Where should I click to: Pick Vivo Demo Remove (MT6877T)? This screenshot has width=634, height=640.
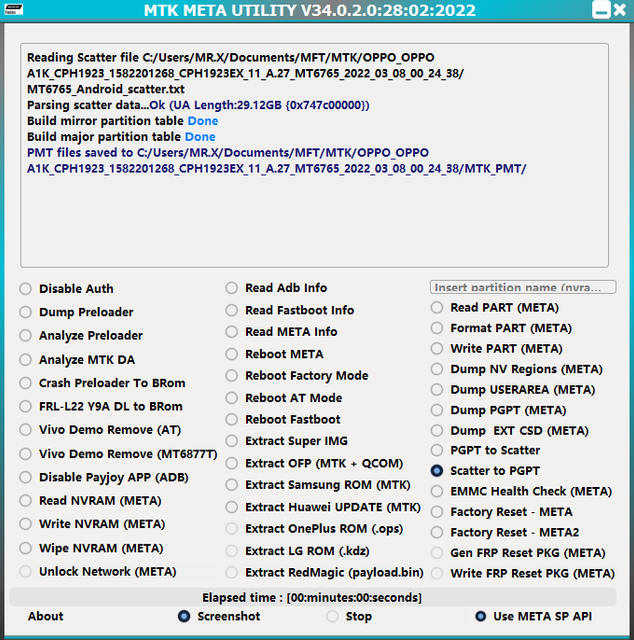point(25,454)
